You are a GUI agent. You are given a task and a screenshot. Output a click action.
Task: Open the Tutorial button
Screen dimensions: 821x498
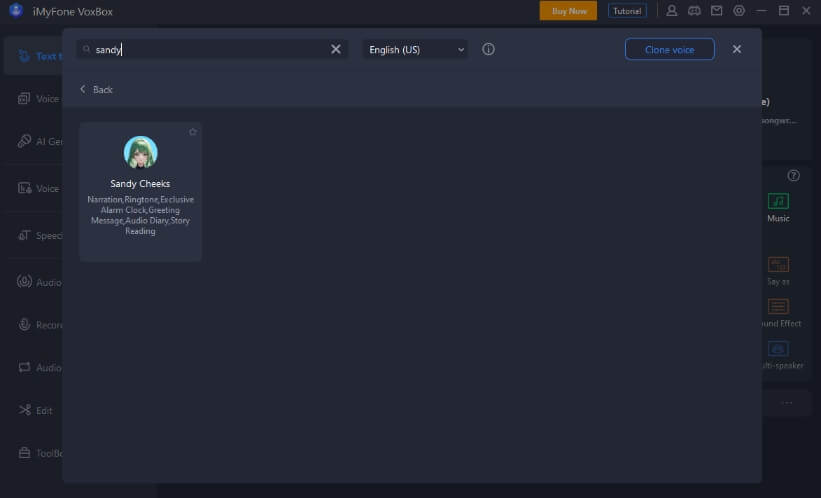[x=627, y=11]
